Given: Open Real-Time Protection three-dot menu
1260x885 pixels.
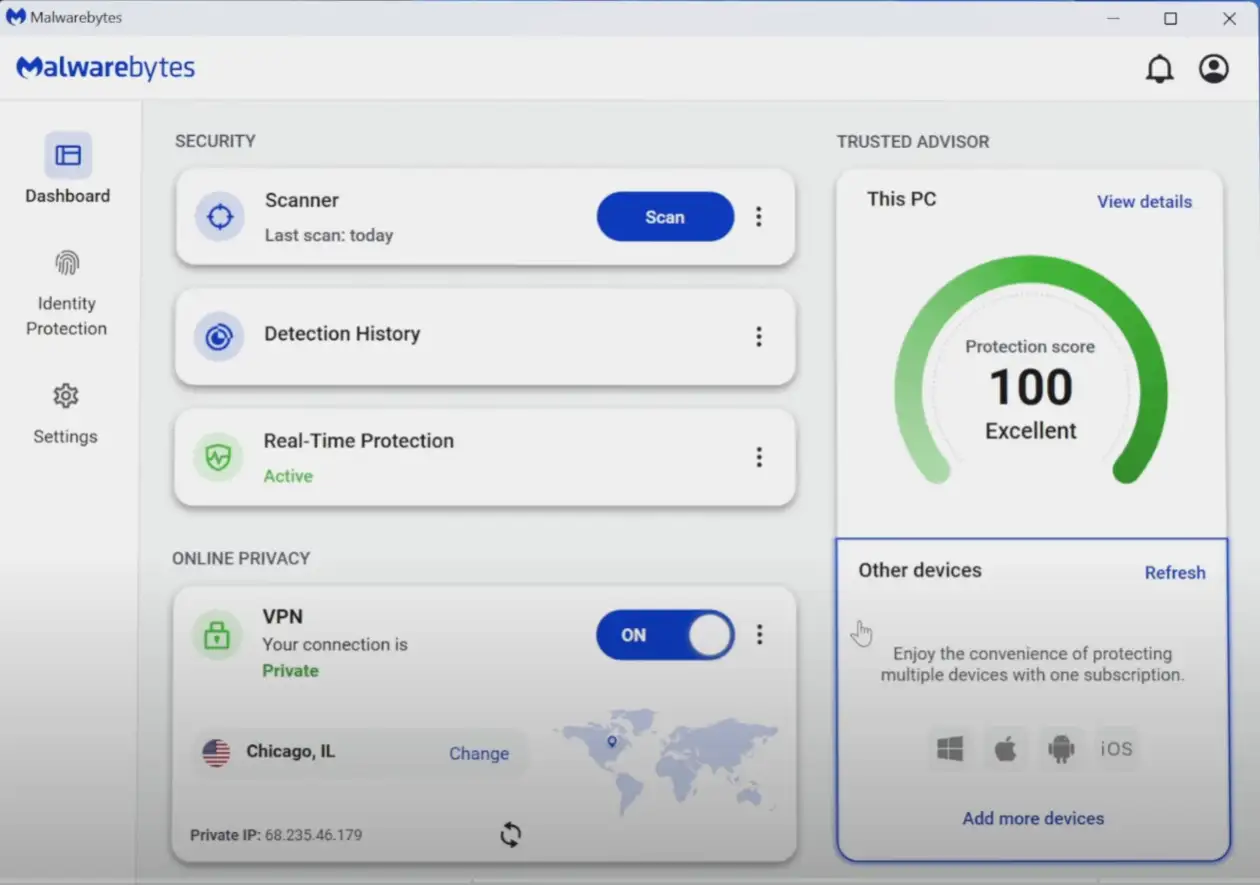Looking at the screenshot, I should coord(759,457).
